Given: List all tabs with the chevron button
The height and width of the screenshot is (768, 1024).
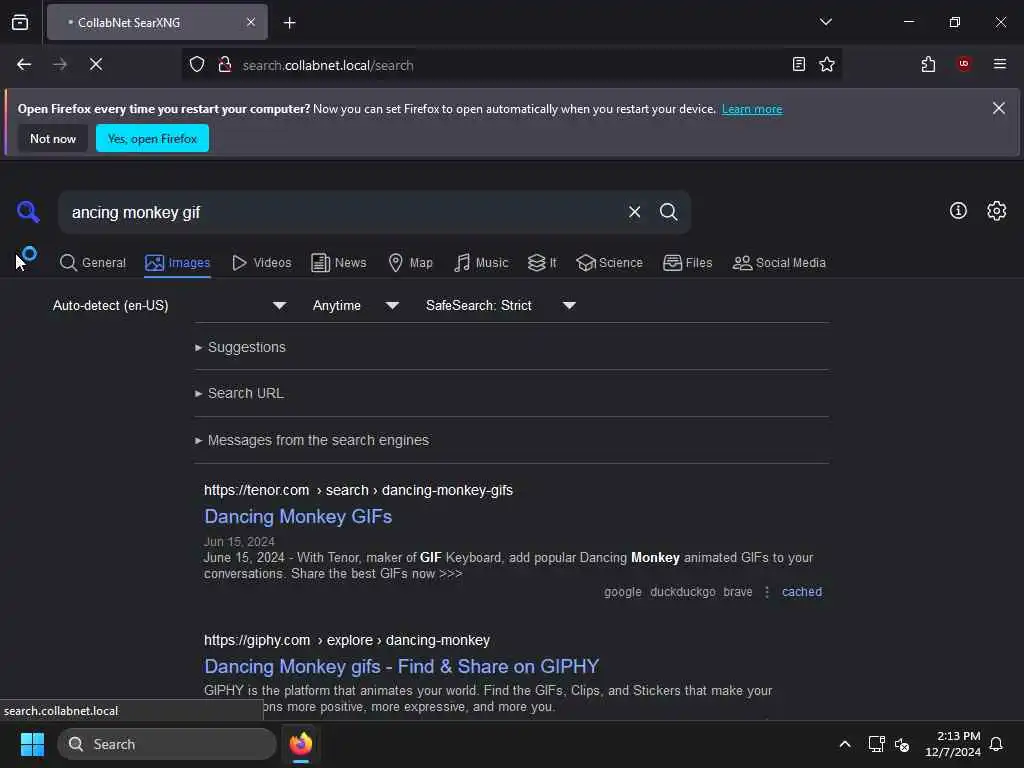Looking at the screenshot, I should coord(825,22).
